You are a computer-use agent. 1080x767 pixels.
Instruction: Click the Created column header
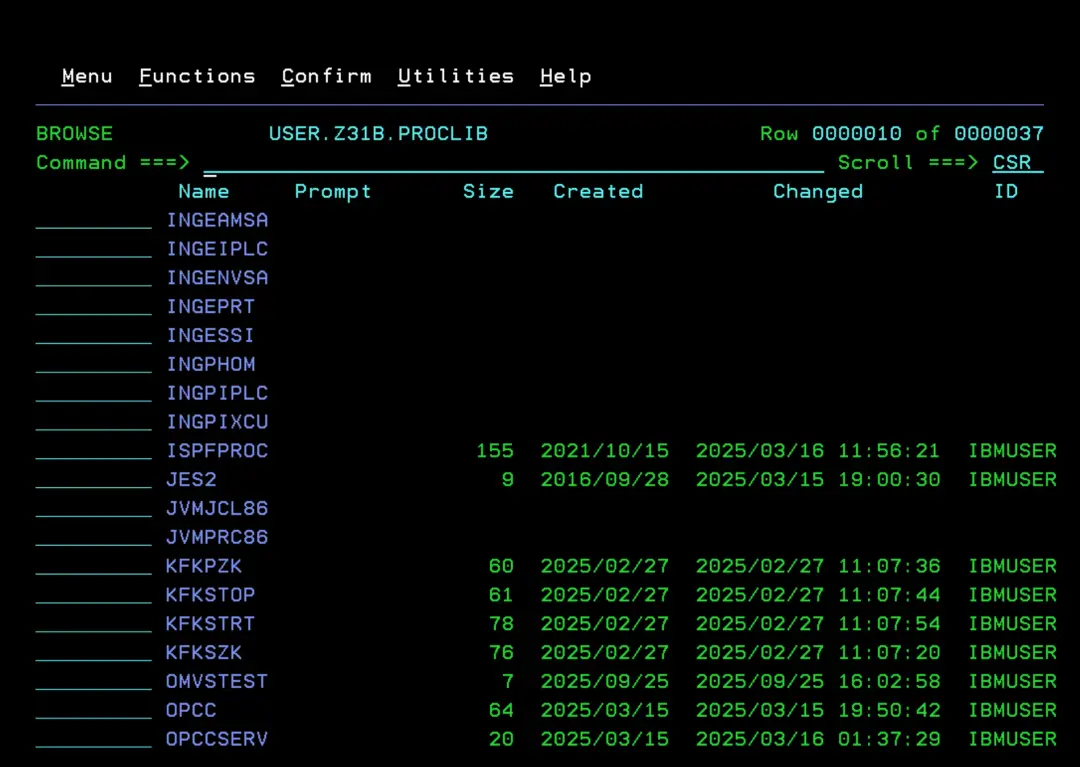click(x=598, y=191)
